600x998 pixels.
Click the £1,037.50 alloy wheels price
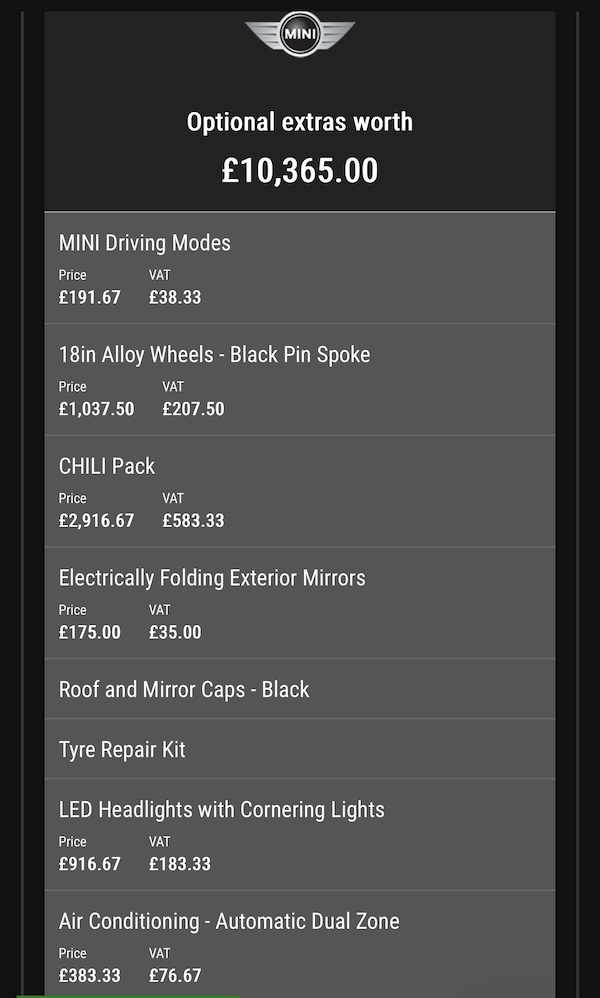point(96,409)
